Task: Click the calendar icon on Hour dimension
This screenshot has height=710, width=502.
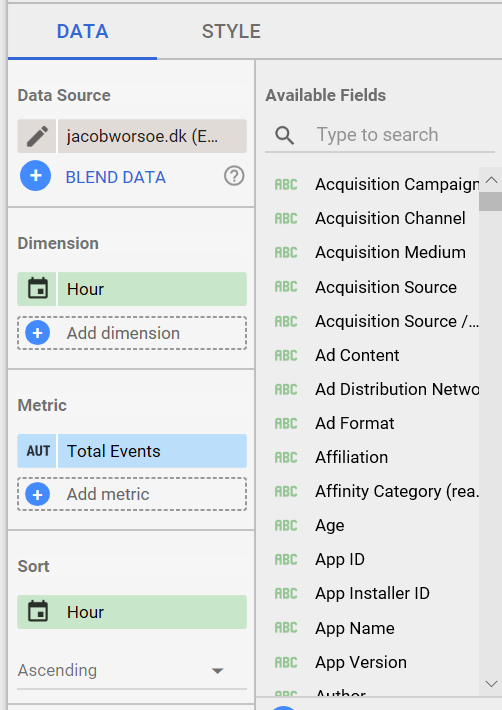Action: (37, 289)
